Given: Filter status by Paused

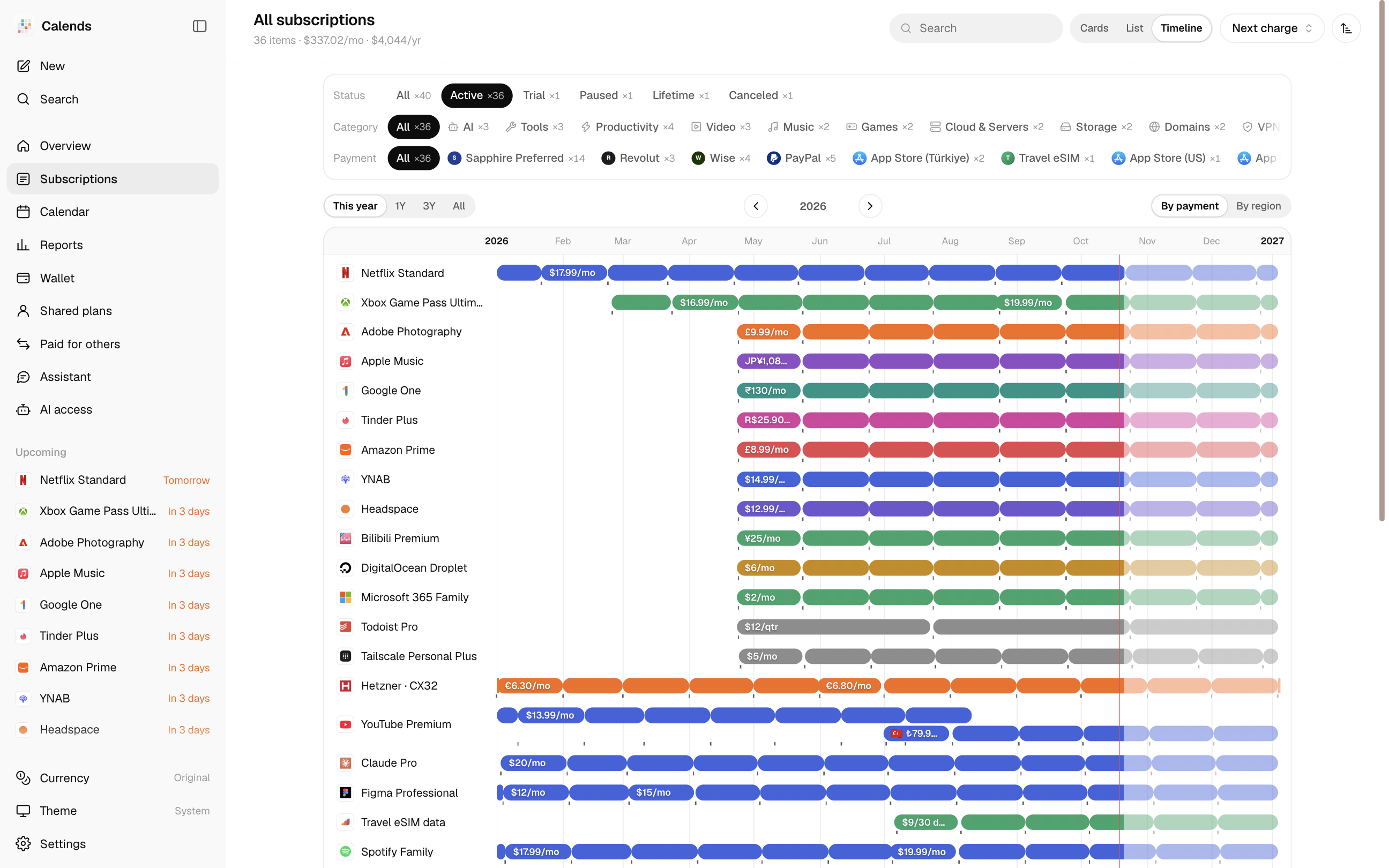Looking at the screenshot, I should click(x=606, y=95).
